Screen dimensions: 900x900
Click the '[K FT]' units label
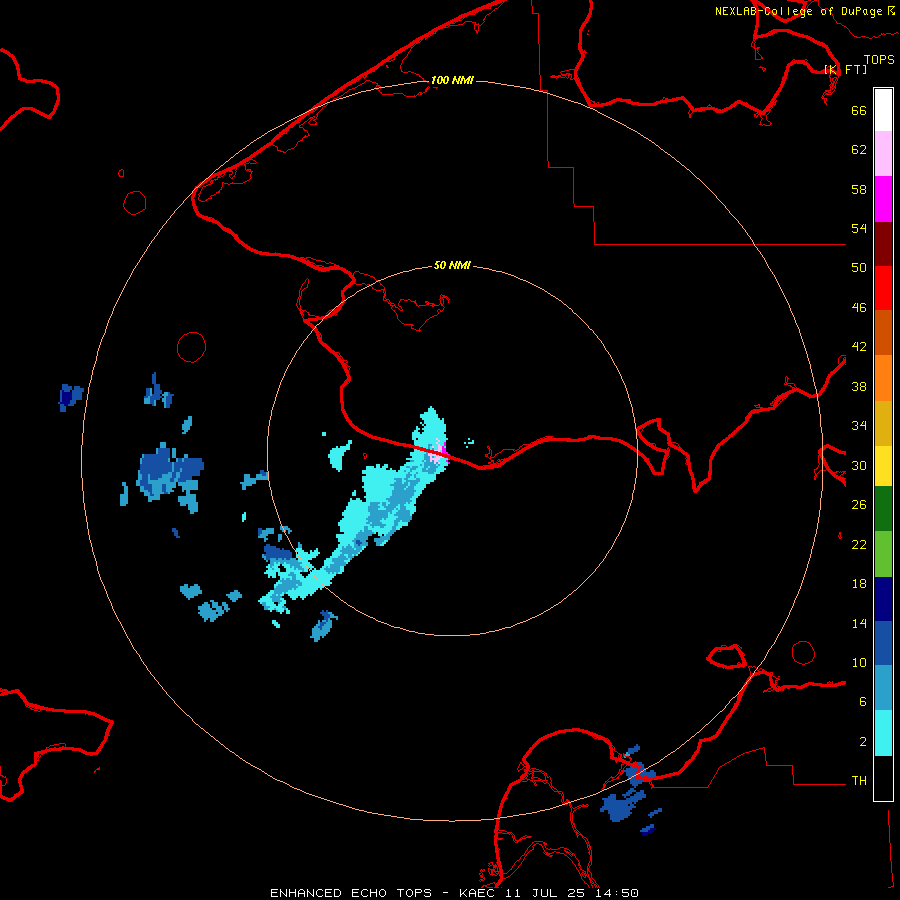point(845,69)
